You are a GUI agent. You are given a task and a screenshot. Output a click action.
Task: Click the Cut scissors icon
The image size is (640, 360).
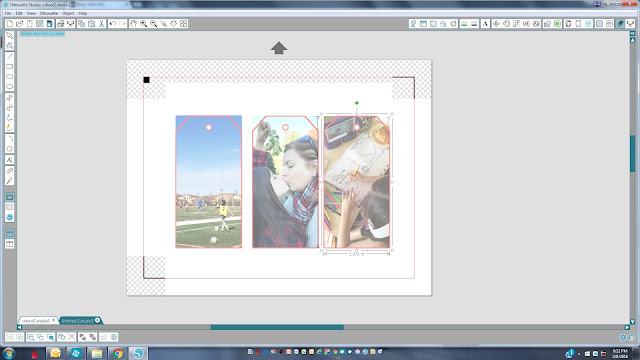point(102,24)
